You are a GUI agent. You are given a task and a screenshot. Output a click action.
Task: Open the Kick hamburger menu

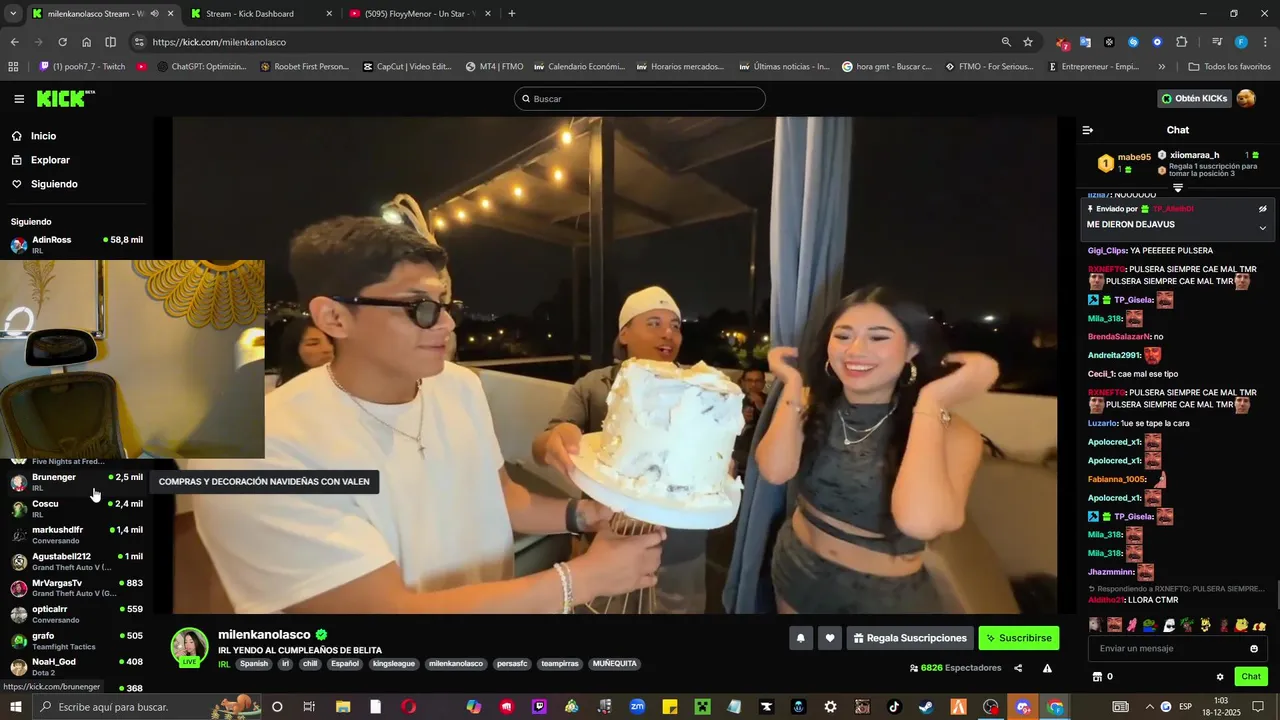click(19, 99)
